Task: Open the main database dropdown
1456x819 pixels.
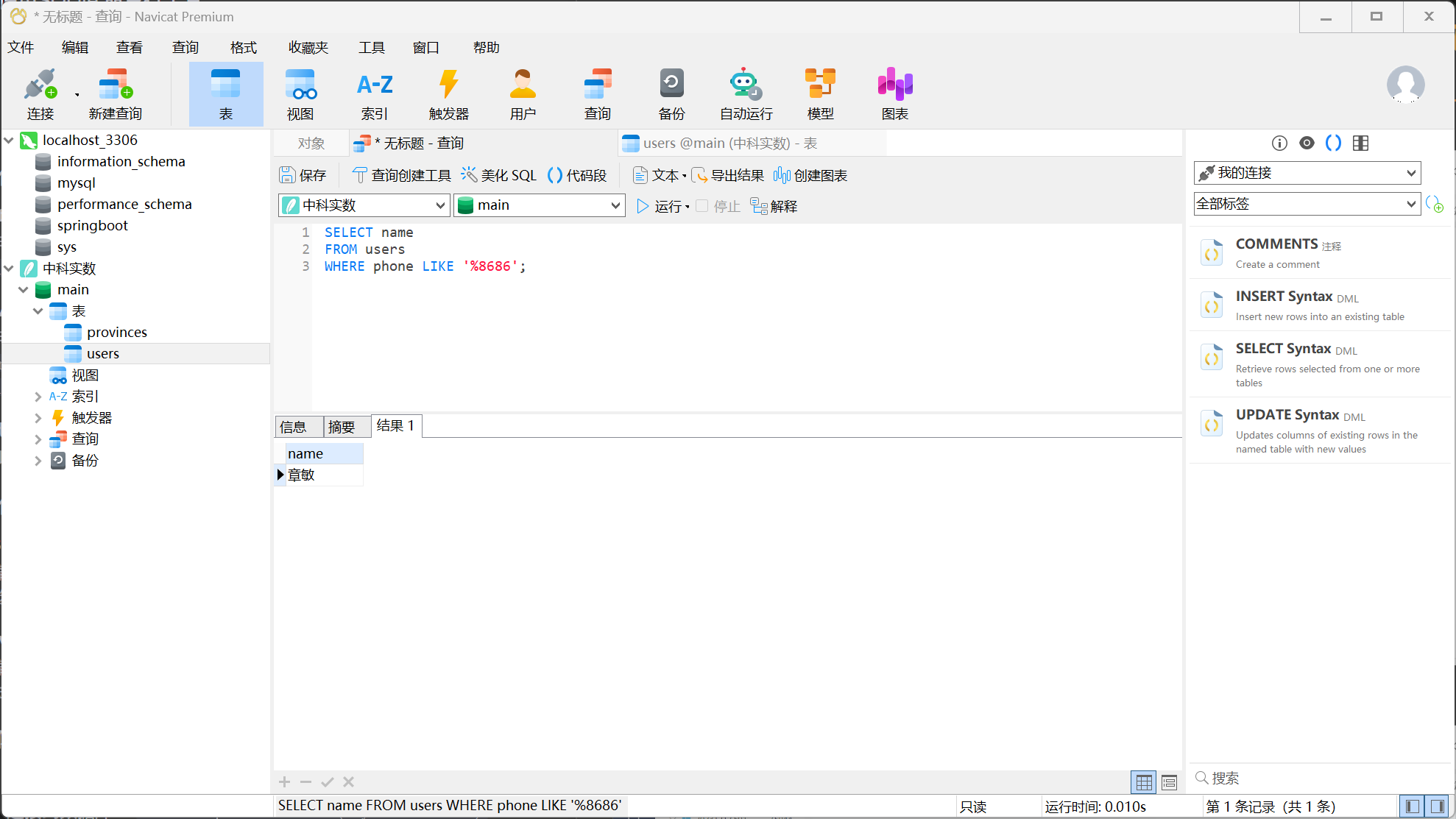Action: coord(615,206)
